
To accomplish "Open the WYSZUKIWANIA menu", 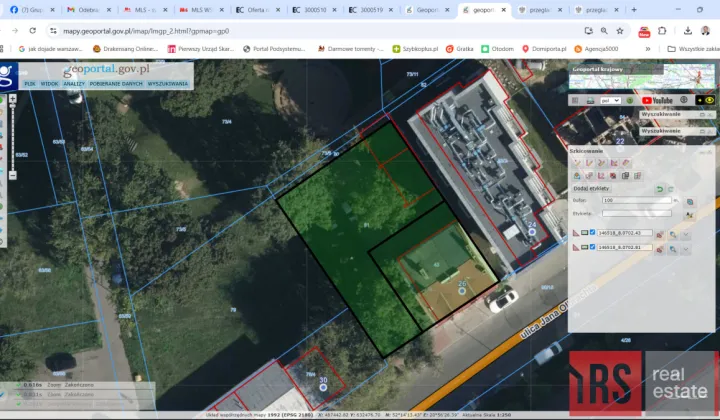I will tap(168, 84).
